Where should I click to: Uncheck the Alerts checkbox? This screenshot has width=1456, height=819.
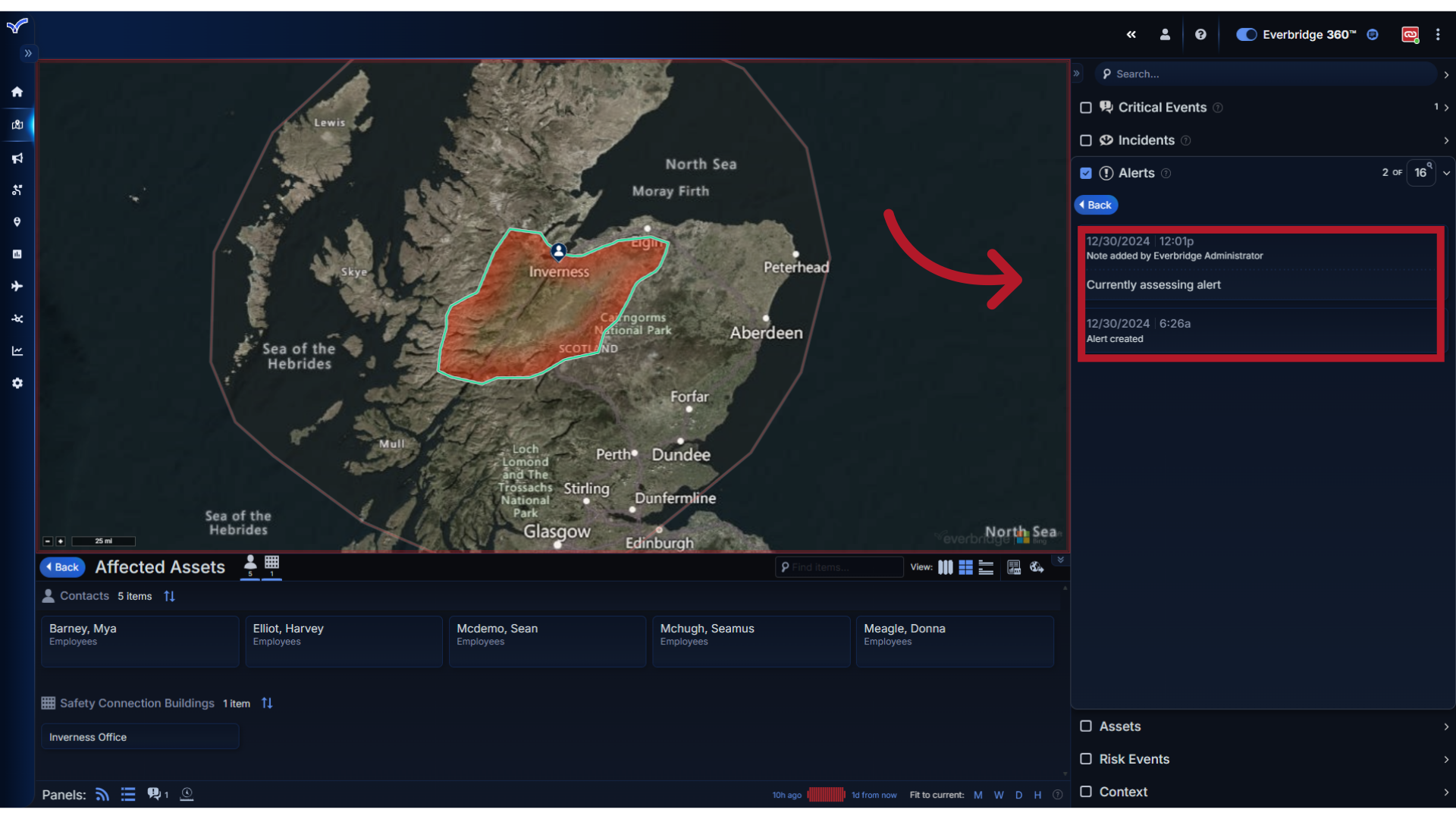point(1086,173)
